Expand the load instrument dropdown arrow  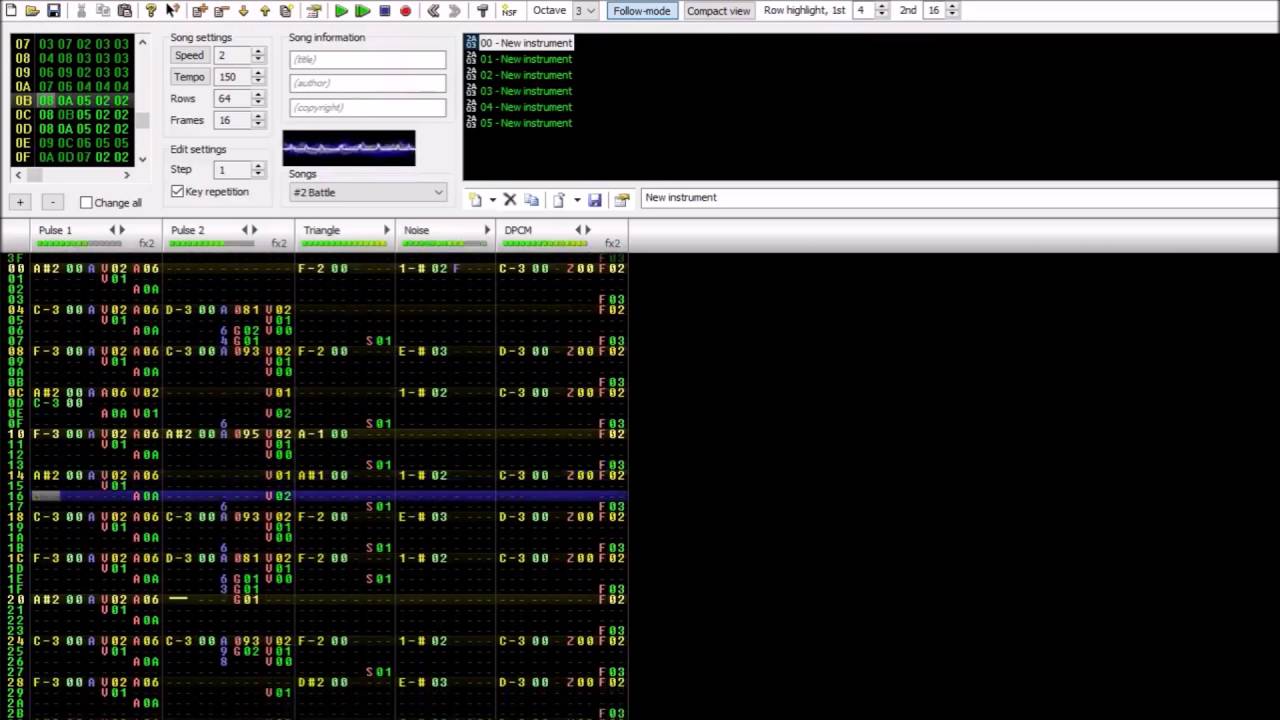point(576,199)
